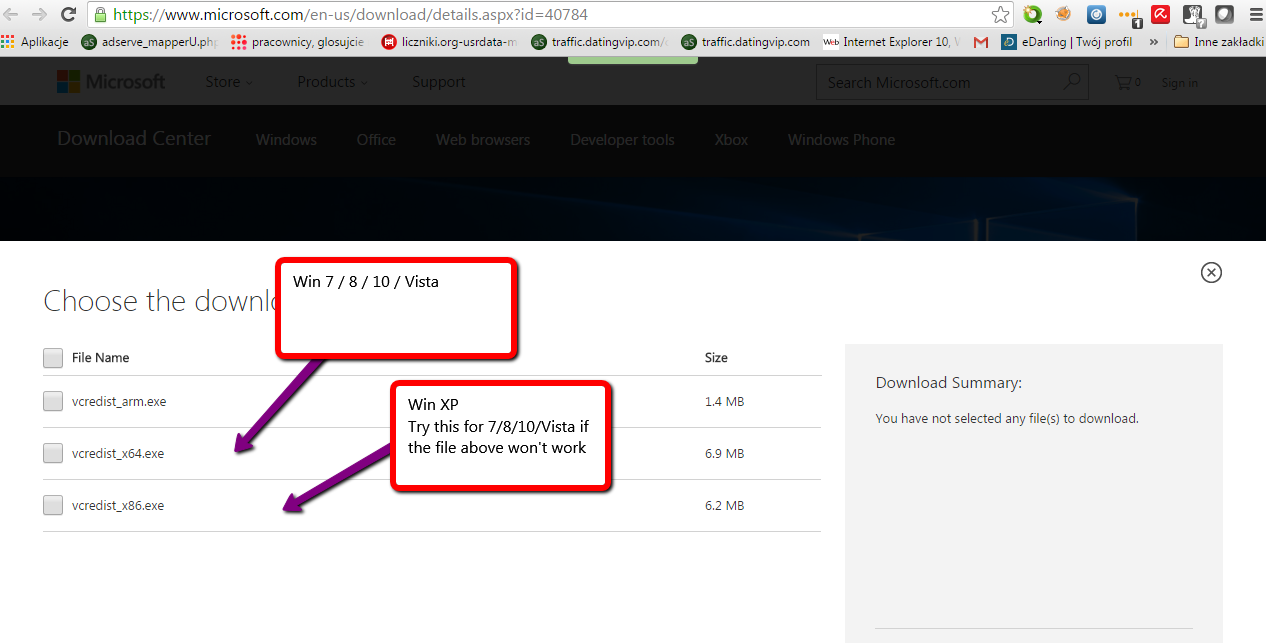
Task: Click the green extension icon after the star
Action: pos(1032,14)
